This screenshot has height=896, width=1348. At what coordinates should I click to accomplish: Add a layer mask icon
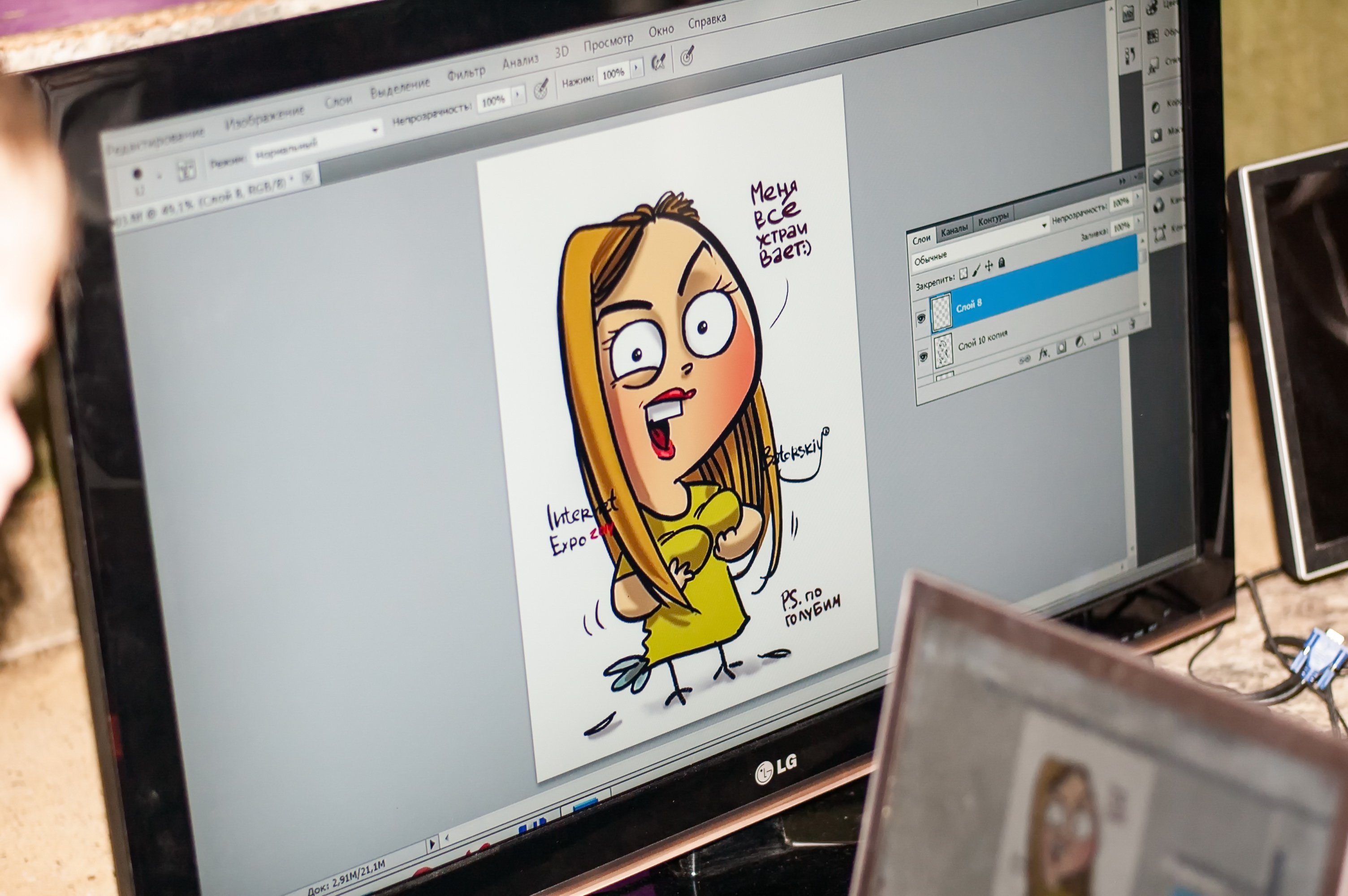(1062, 348)
